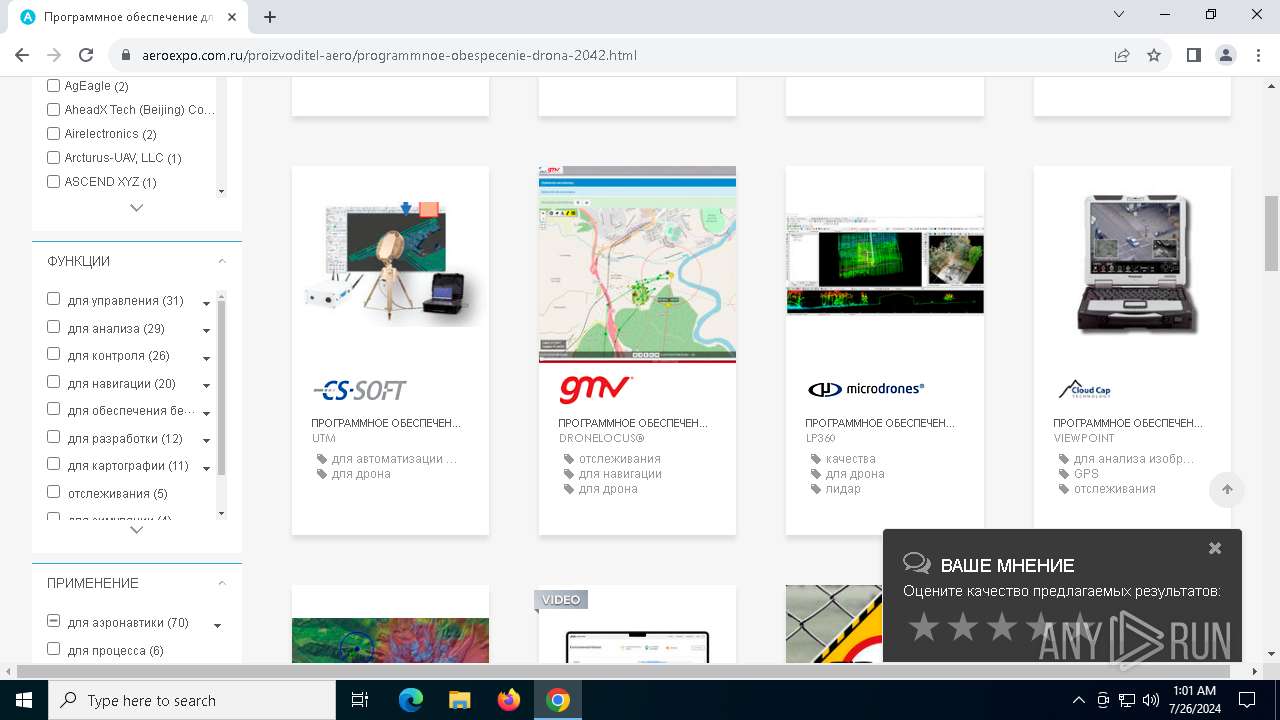Open the CS-SOFT brand logo
This screenshot has height=720, width=1280.
tap(360, 390)
